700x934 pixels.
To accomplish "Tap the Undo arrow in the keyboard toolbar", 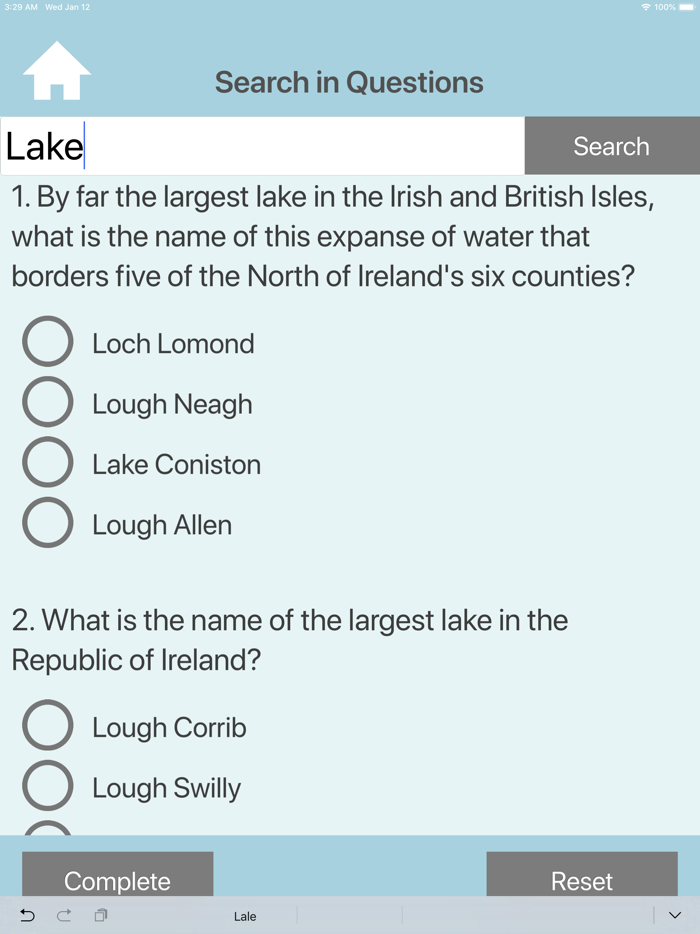I will (27, 915).
